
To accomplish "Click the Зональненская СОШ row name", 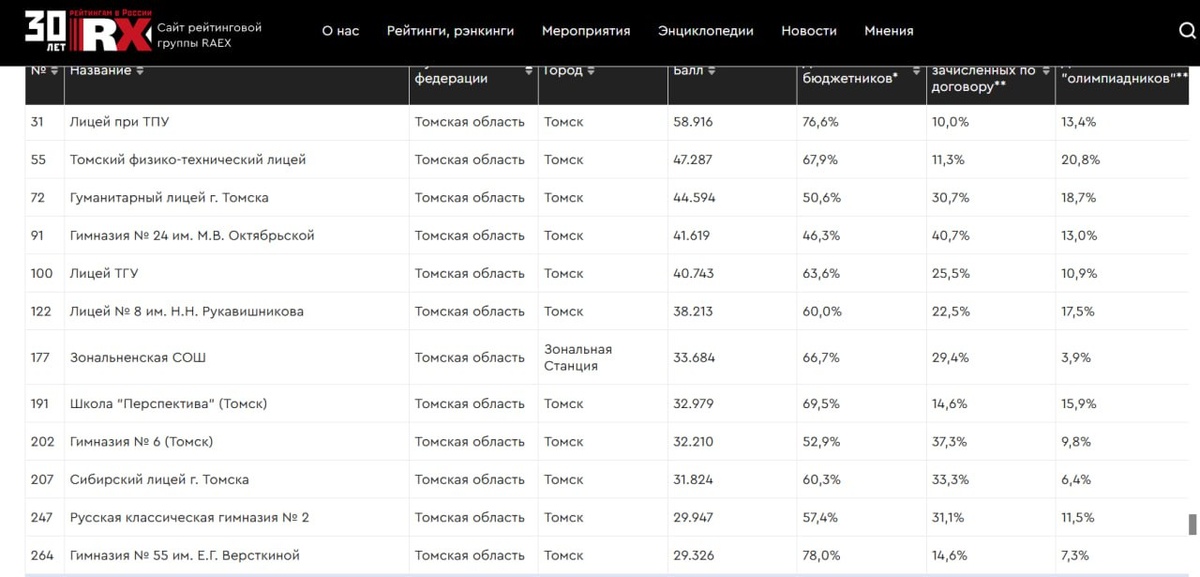I will pos(138,358).
